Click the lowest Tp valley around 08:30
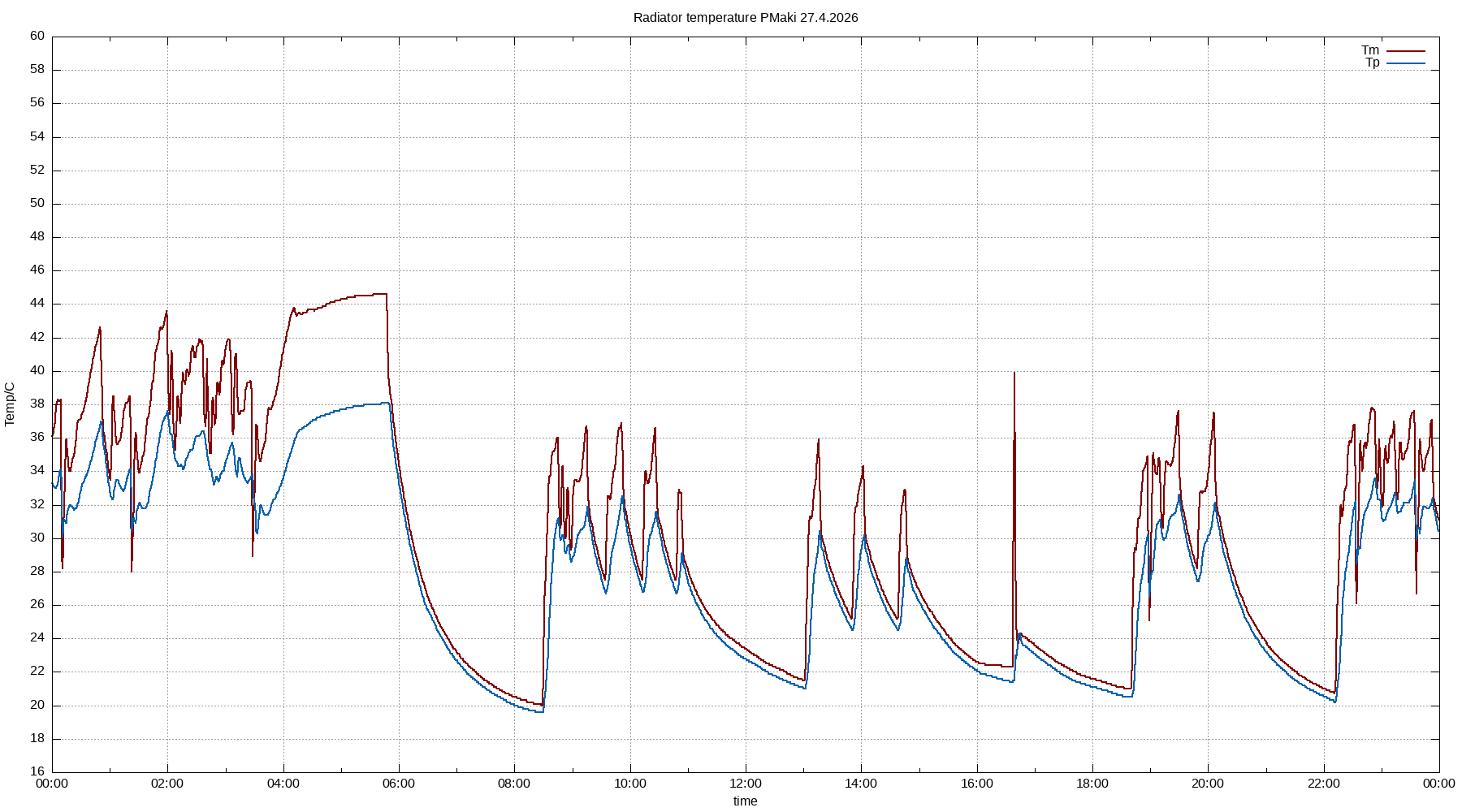Screen dimensions: 1462x812 [x=538, y=711]
